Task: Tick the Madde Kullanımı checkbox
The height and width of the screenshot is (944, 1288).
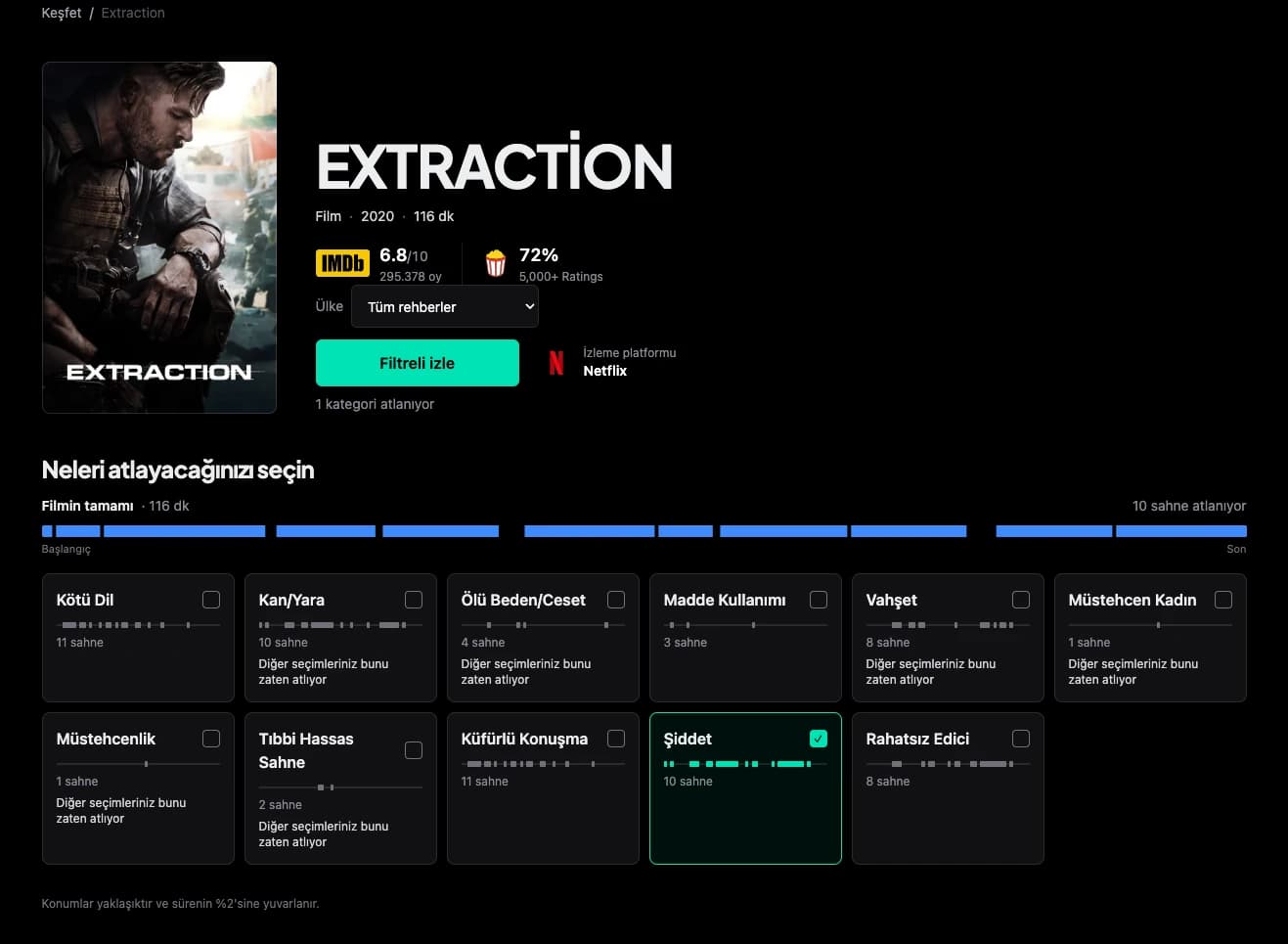Action: (x=819, y=600)
